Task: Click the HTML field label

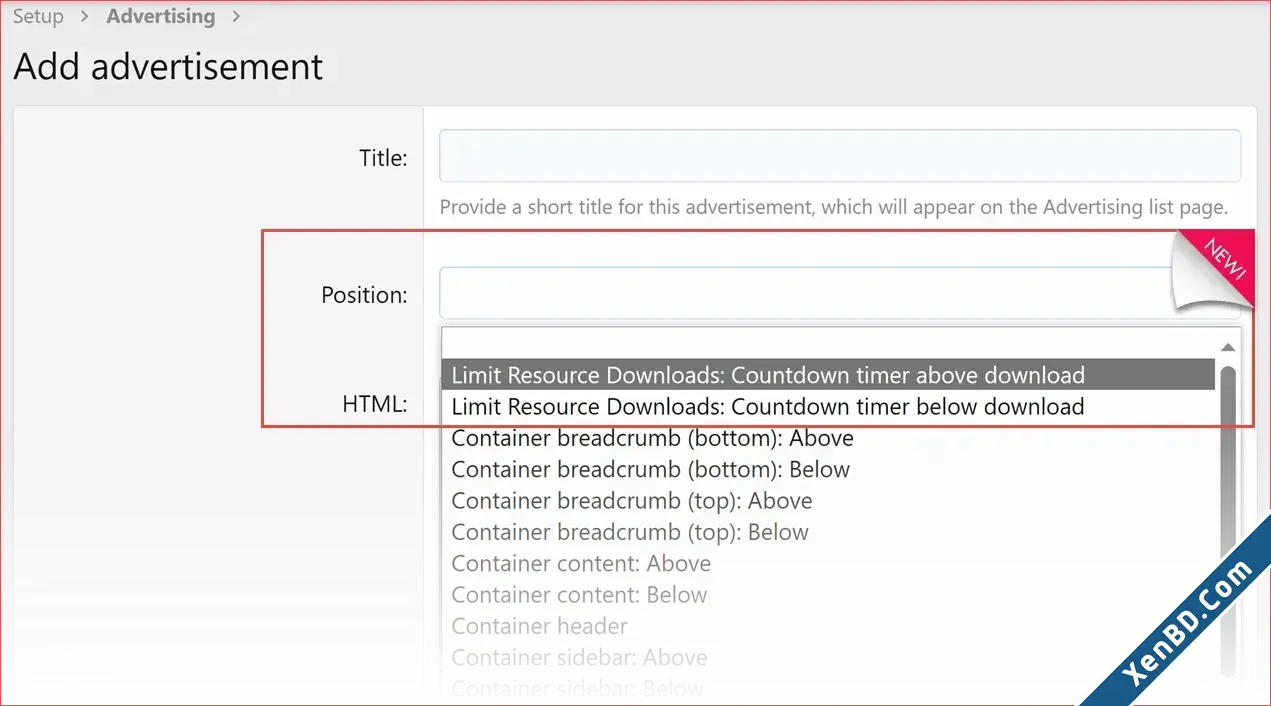Action: point(375,404)
